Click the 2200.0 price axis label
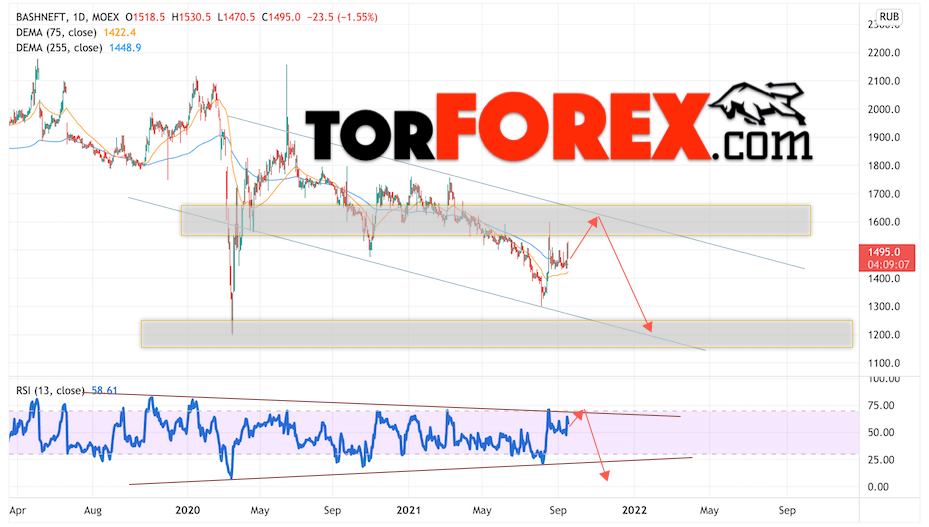This screenshot has height=527, width=929. click(883, 53)
